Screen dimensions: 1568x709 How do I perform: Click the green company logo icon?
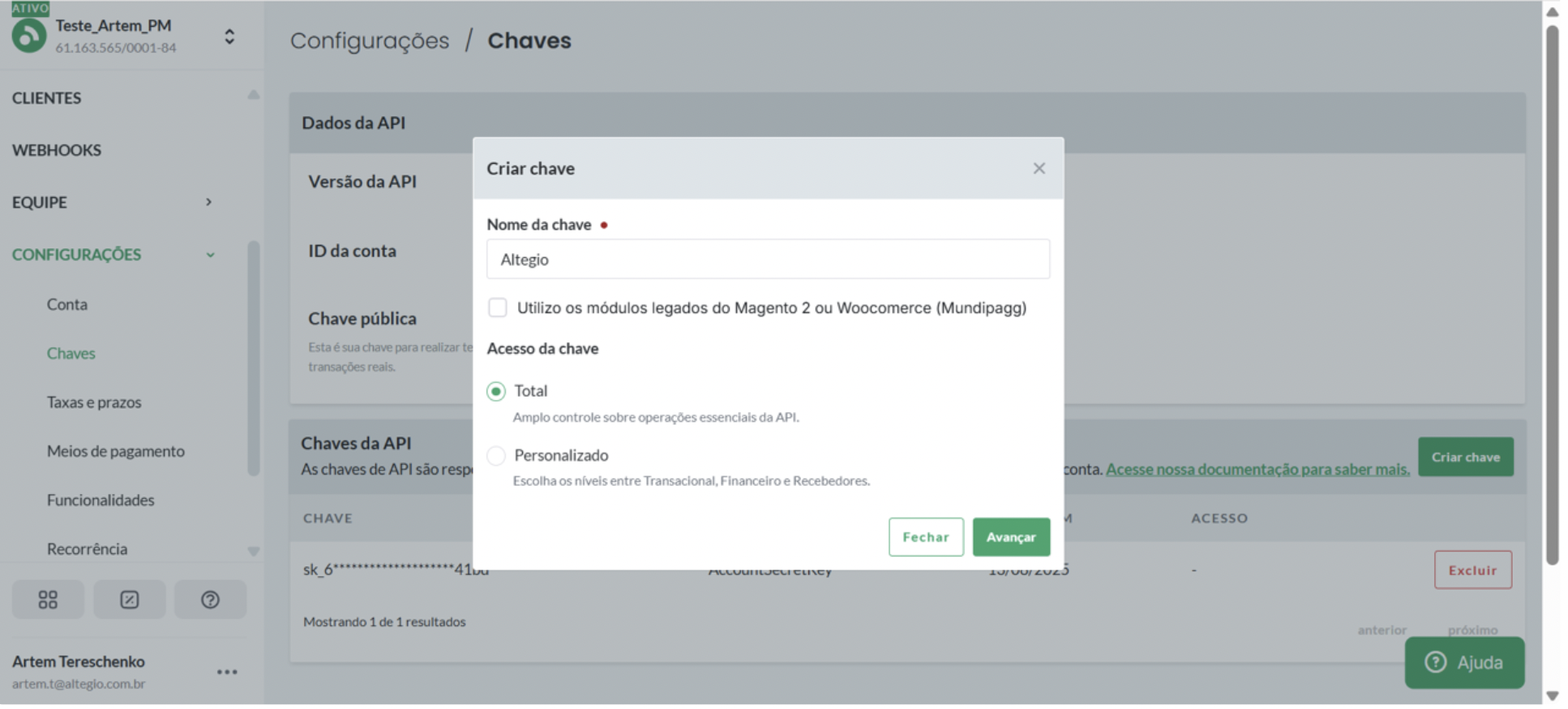click(29, 36)
